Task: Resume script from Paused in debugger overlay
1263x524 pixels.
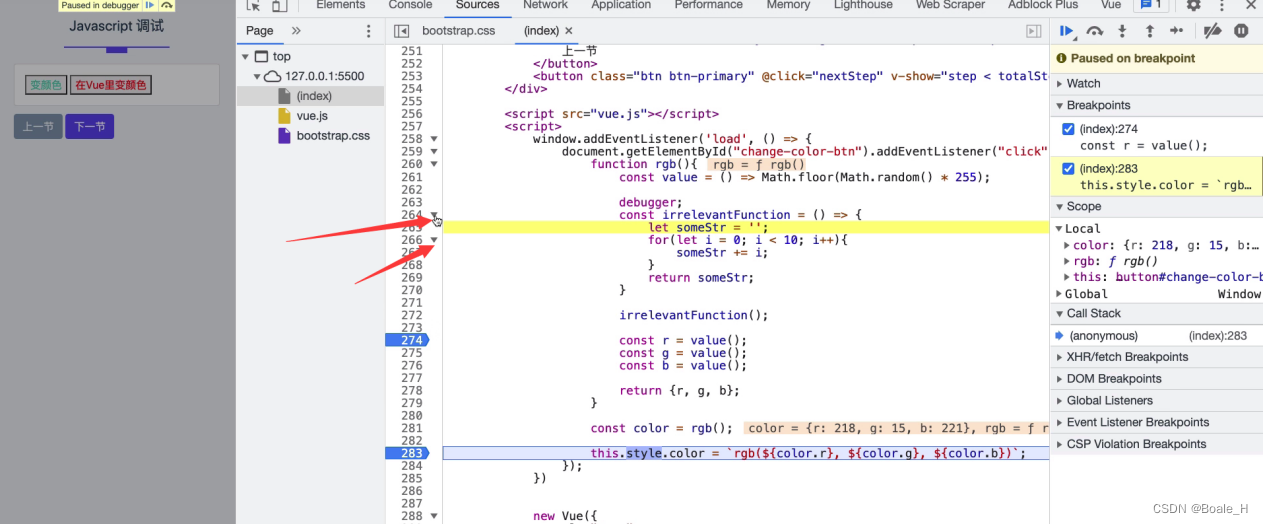Action: pos(150,5)
